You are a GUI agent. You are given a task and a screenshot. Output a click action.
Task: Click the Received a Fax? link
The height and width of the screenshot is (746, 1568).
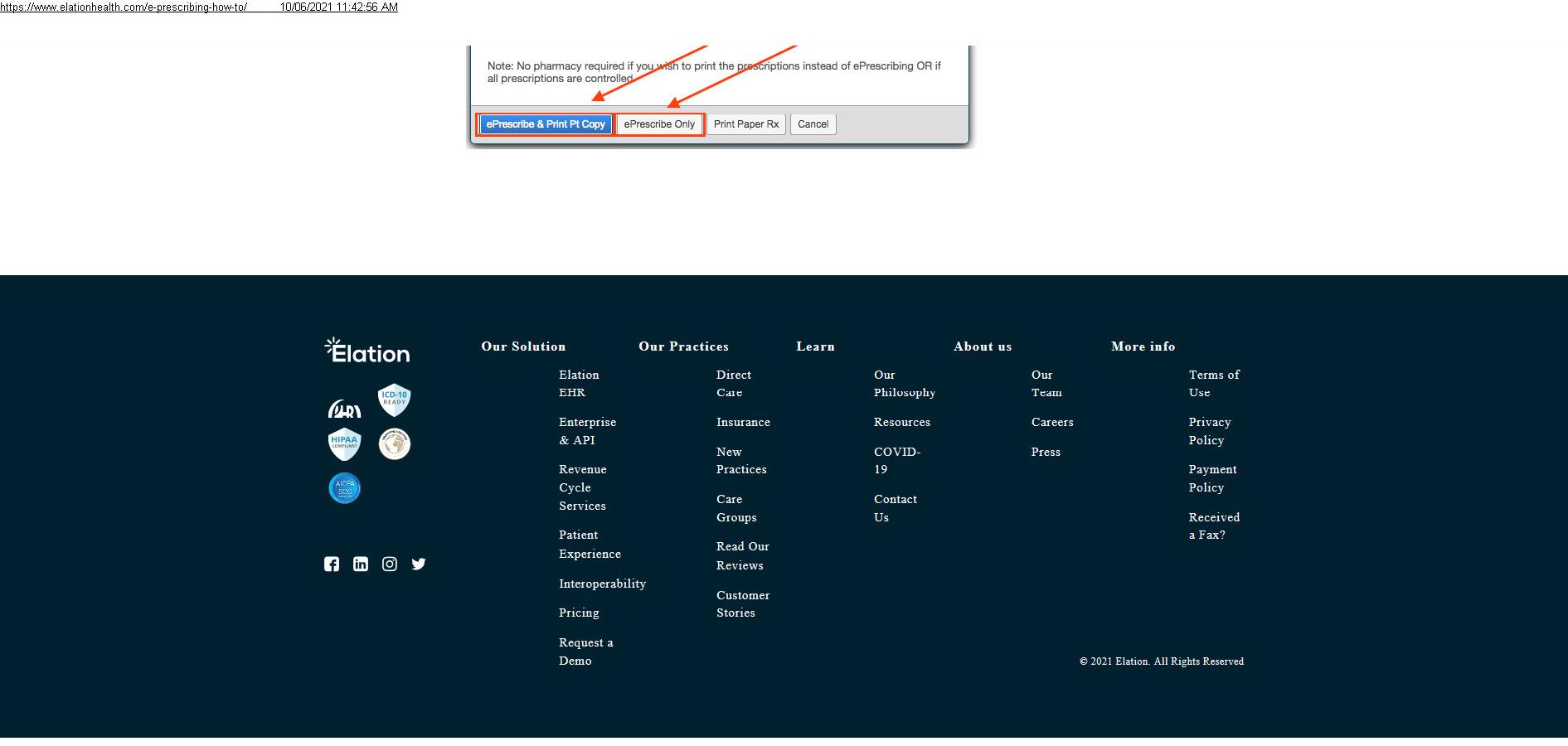[1213, 526]
